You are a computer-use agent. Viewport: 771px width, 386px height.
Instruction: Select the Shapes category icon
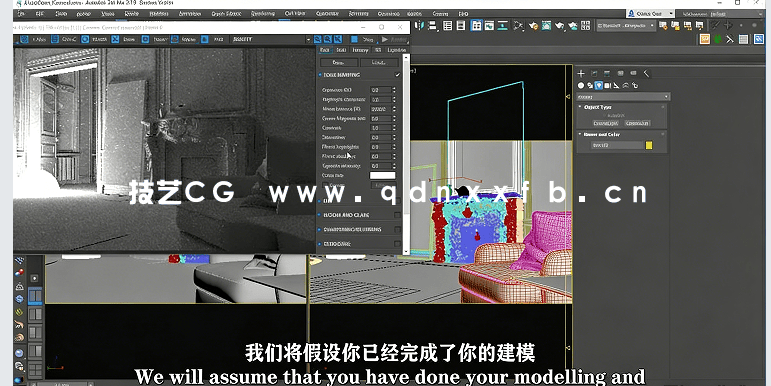click(590, 85)
